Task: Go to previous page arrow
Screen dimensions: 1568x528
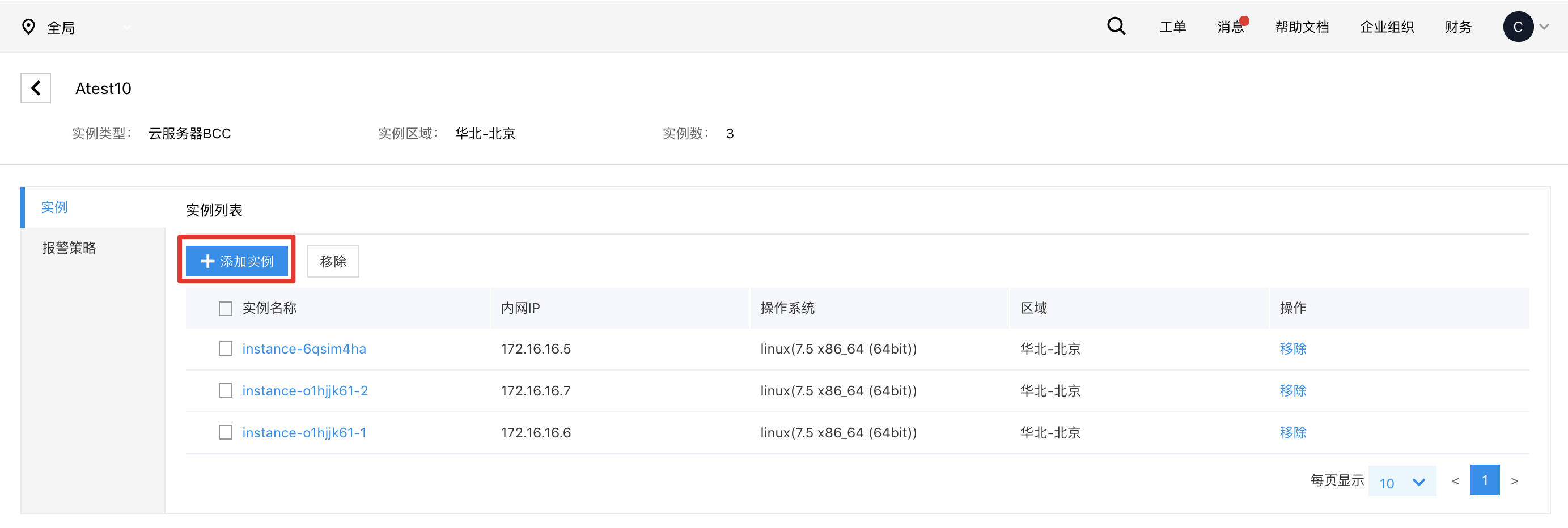Action: pyautogui.click(x=1455, y=481)
